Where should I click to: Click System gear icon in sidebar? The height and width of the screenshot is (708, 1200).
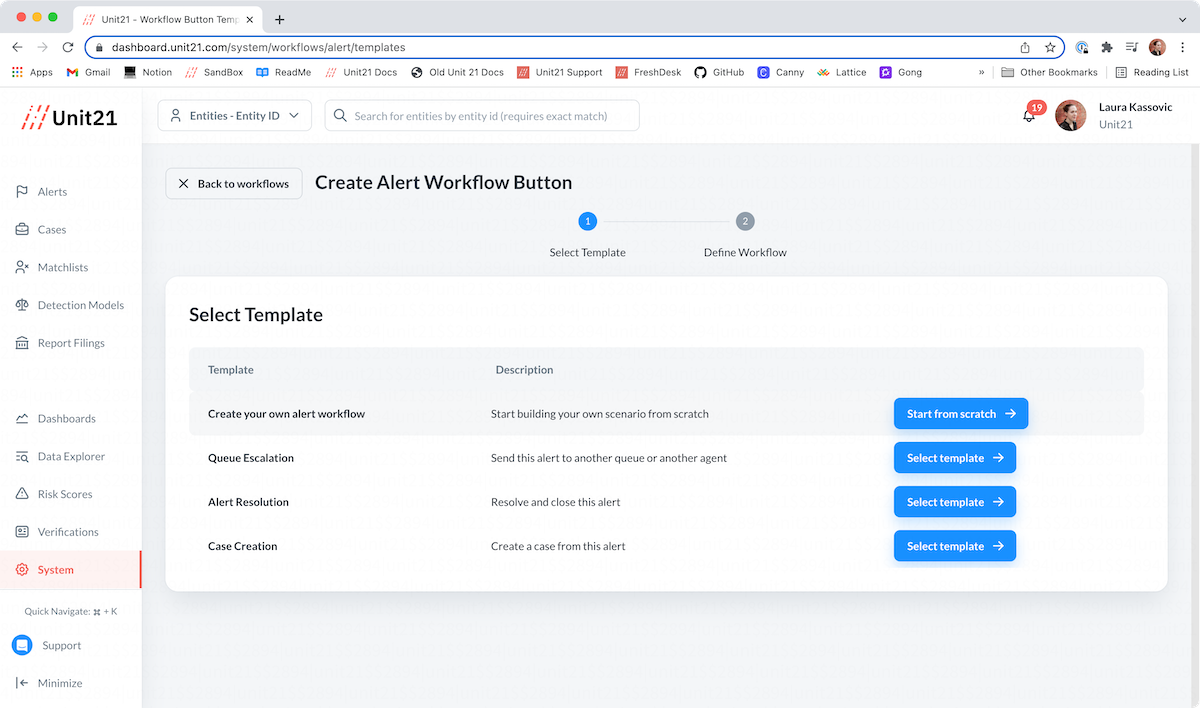tap(22, 570)
